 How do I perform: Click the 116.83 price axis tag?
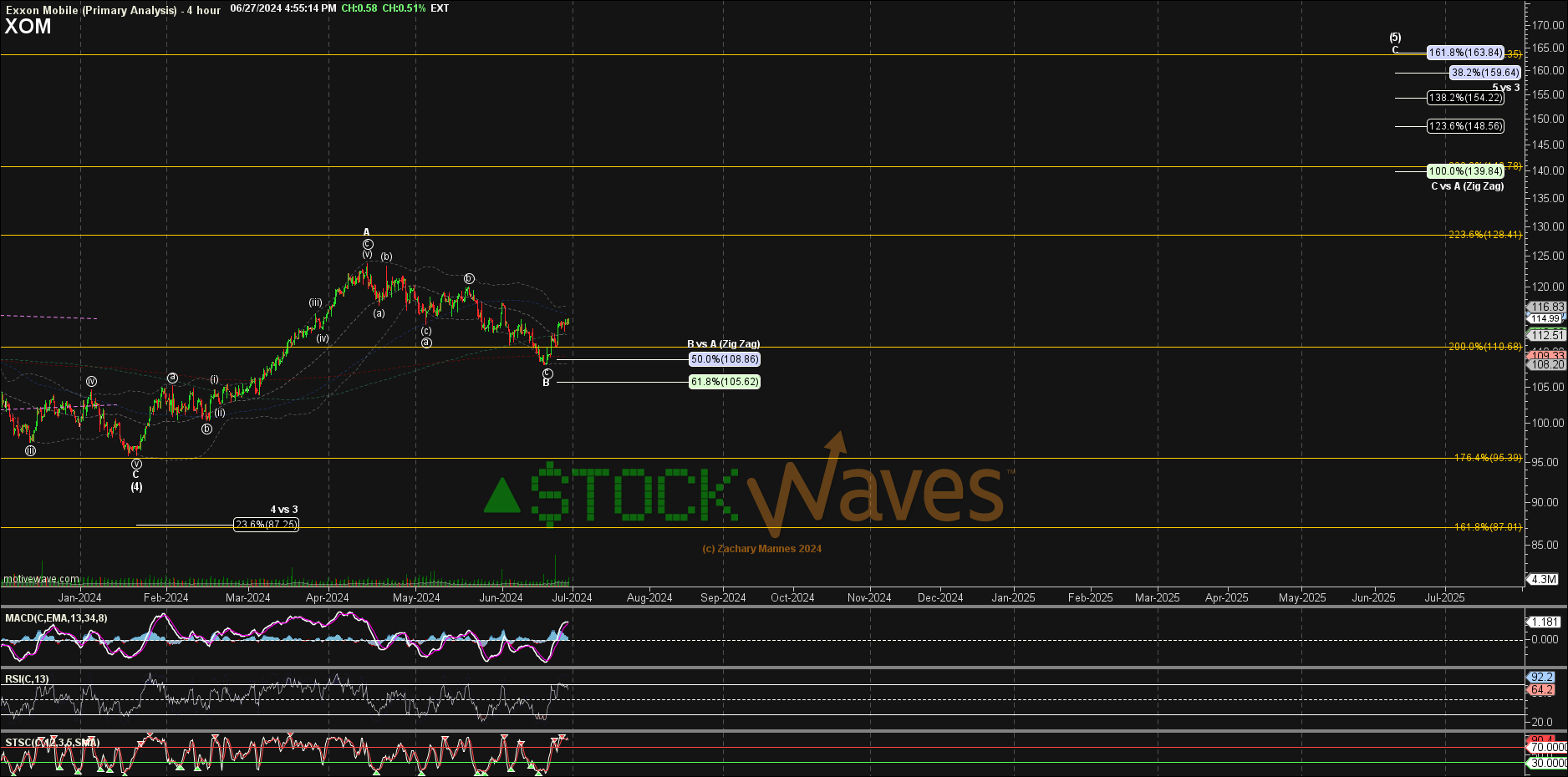click(x=1546, y=307)
